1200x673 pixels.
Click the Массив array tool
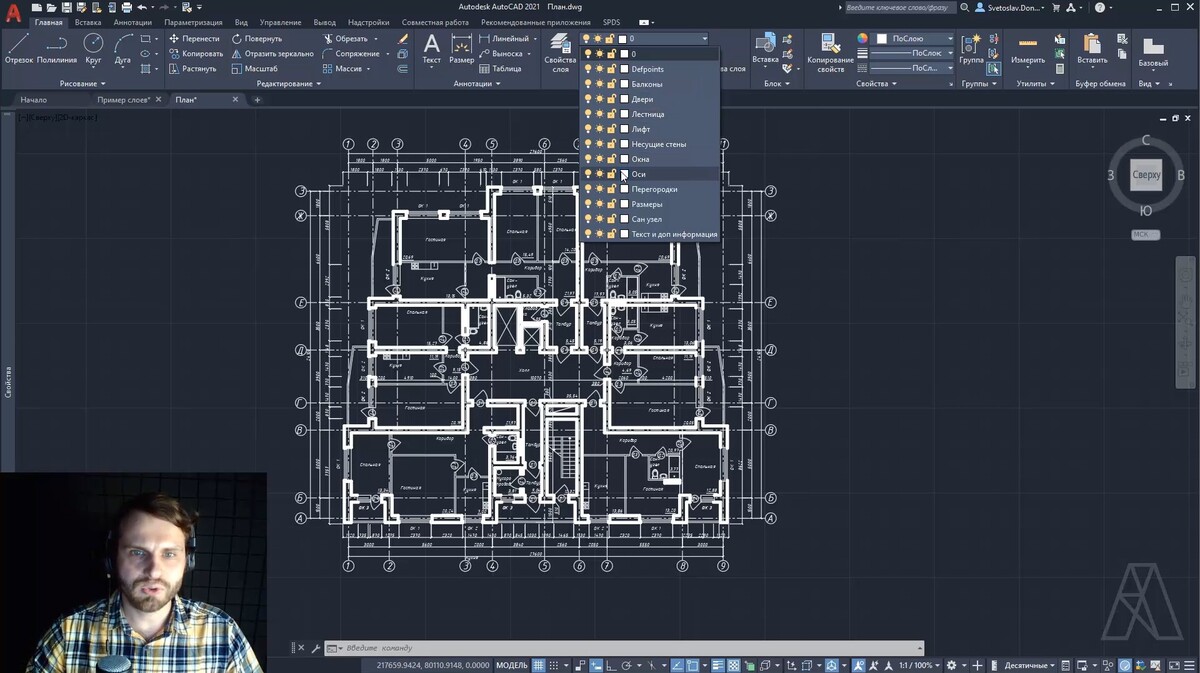tap(342, 69)
